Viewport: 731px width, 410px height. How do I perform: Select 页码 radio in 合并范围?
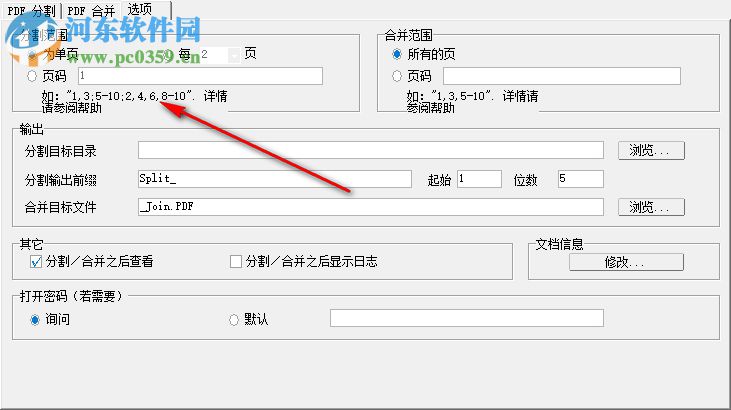click(x=397, y=76)
